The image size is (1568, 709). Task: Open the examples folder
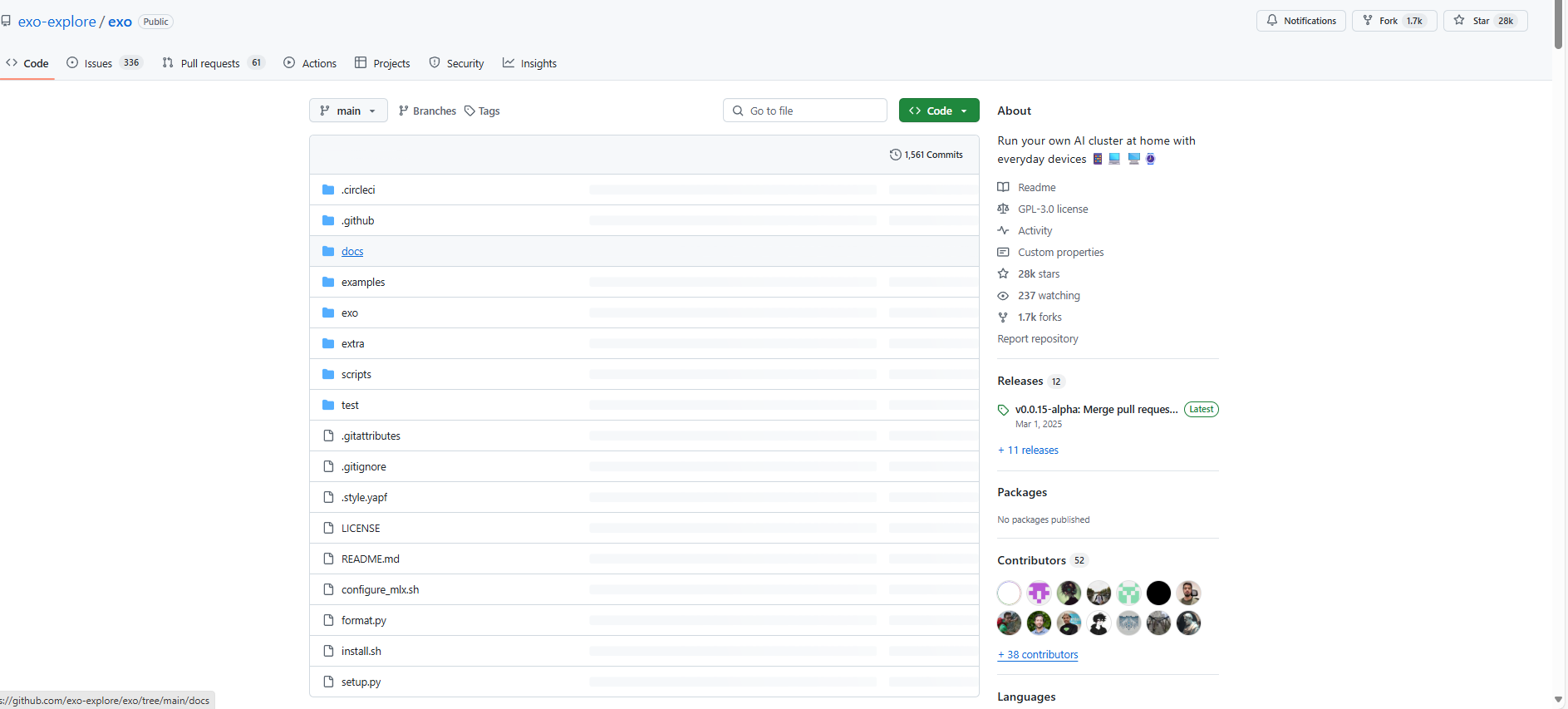pos(363,282)
